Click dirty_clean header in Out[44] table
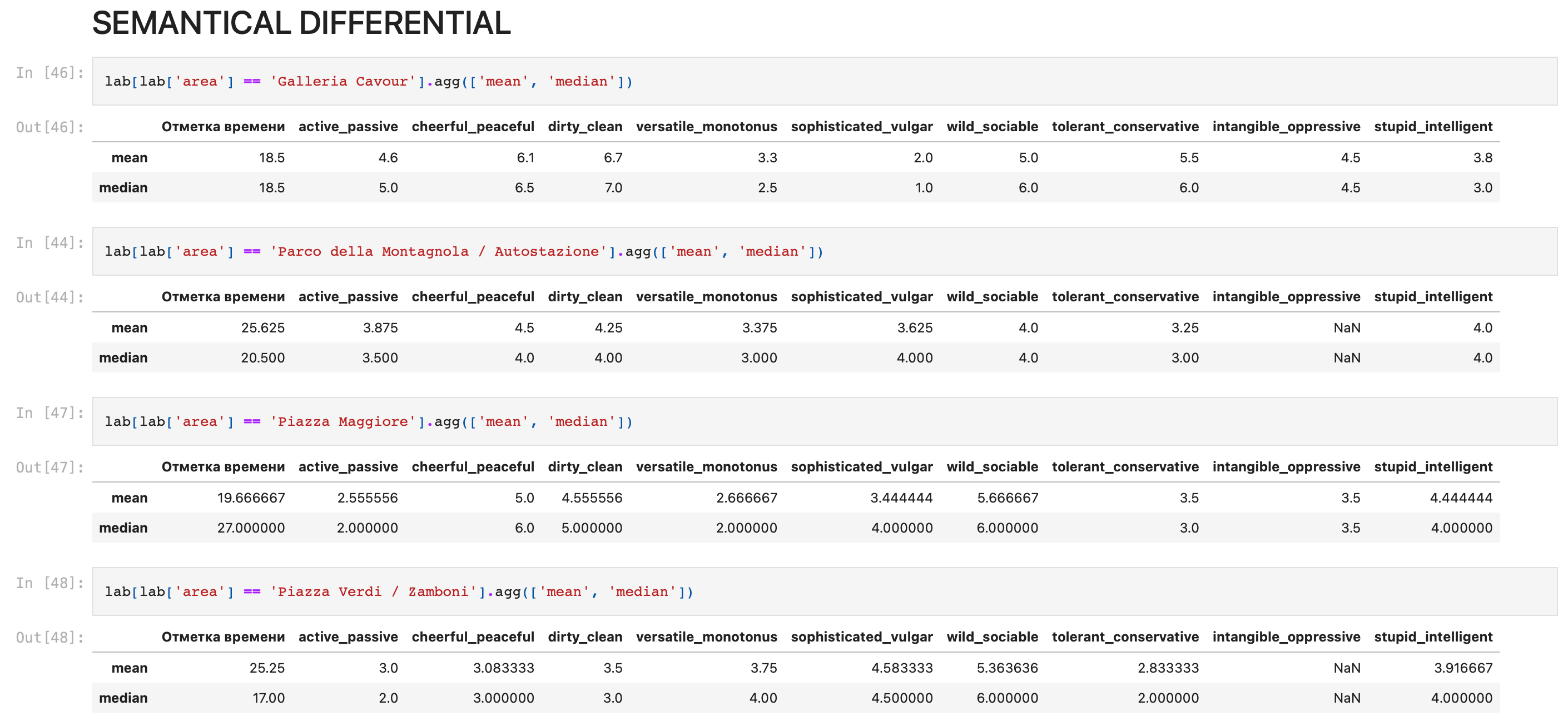This screenshot has width=1568, height=726. tap(585, 297)
